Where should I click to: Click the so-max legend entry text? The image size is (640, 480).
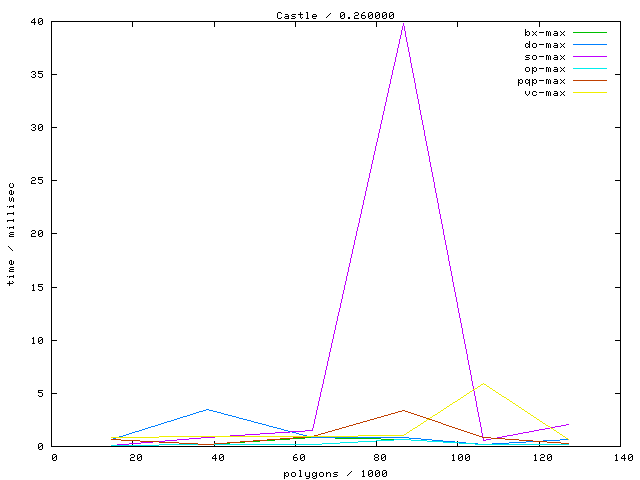tap(545, 57)
